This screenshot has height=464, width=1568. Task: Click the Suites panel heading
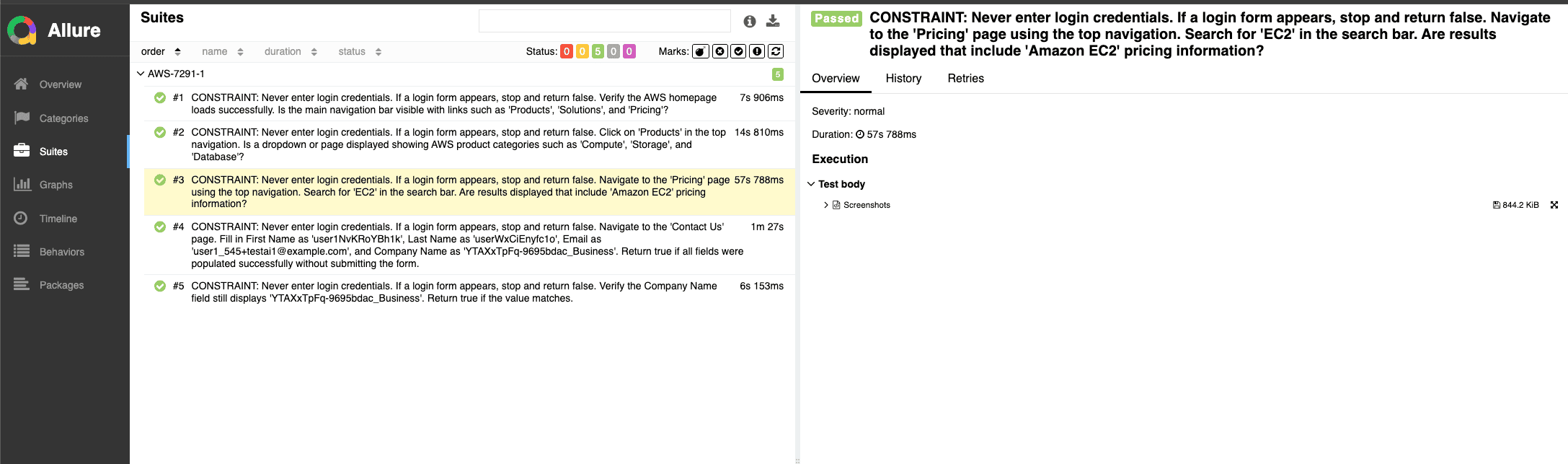(x=162, y=18)
